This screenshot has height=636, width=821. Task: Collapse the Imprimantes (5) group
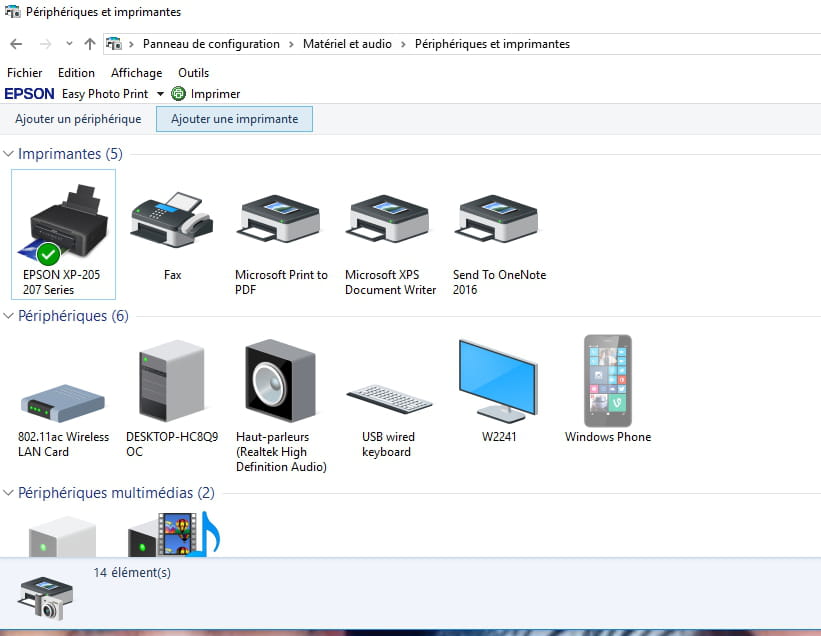click(x=8, y=153)
